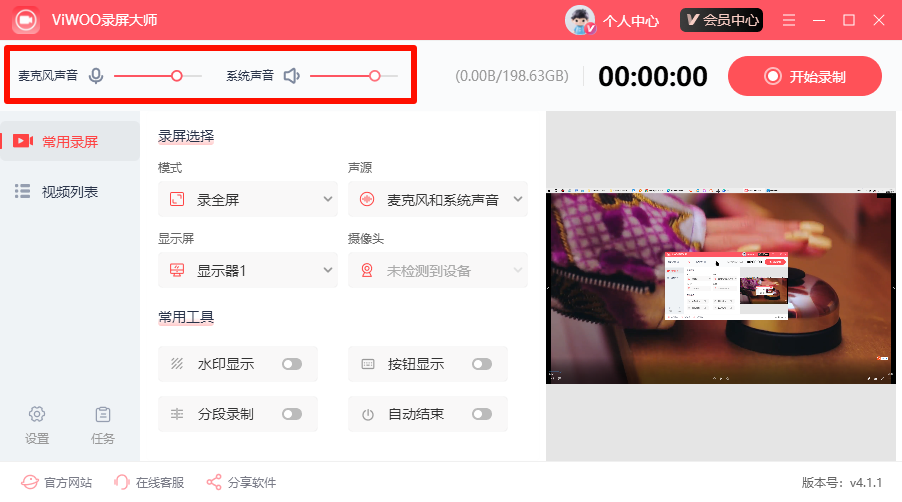Click the 视频列表 list icon
The image size is (902, 502).
point(22,191)
